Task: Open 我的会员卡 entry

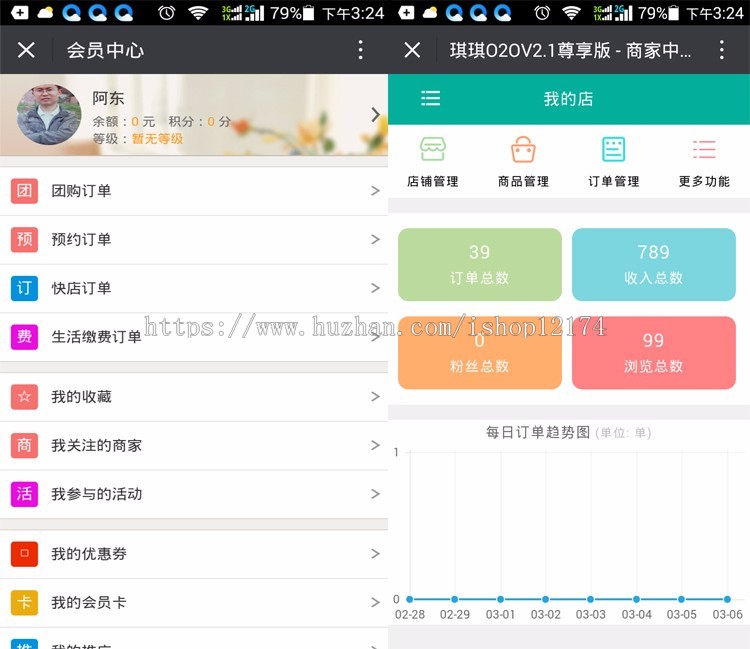Action: click(194, 603)
